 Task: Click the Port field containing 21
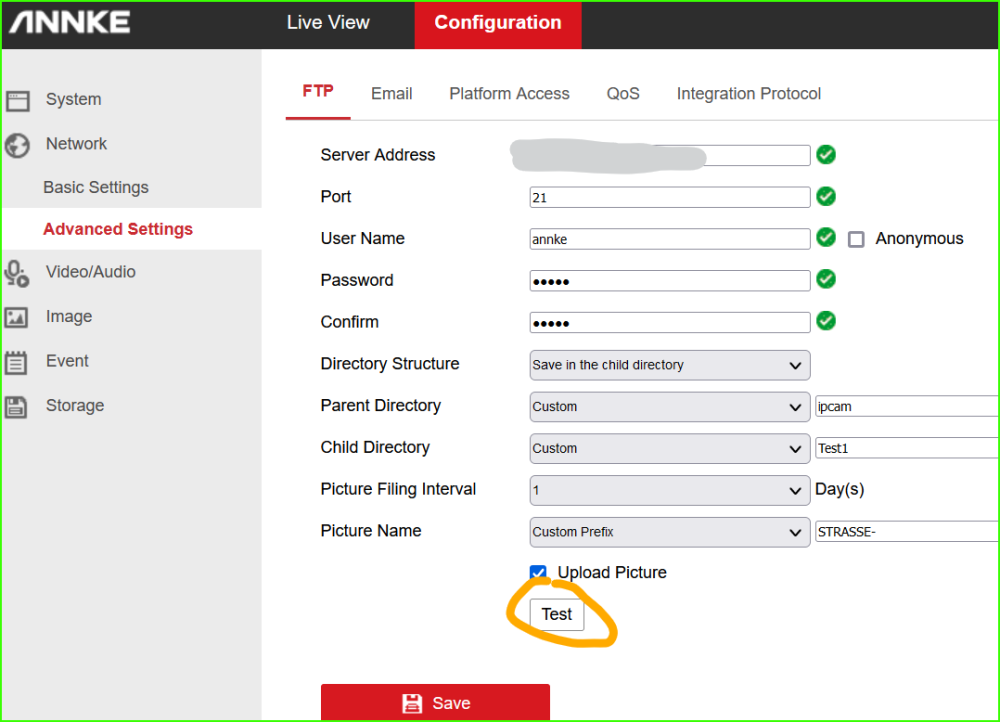point(670,197)
